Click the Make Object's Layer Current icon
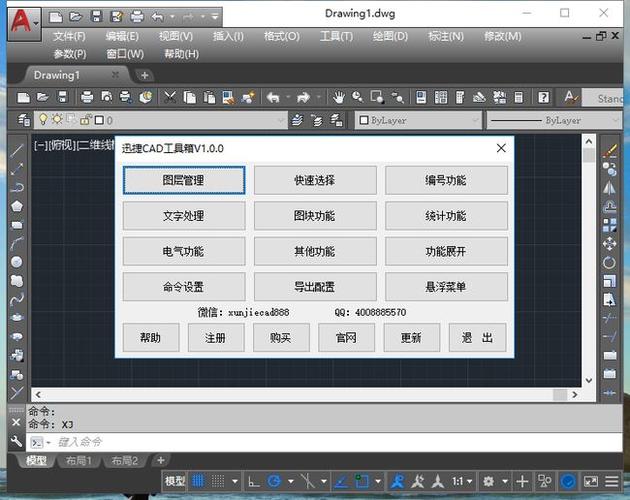The image size is (630, 500). click(x=297, y=120)
